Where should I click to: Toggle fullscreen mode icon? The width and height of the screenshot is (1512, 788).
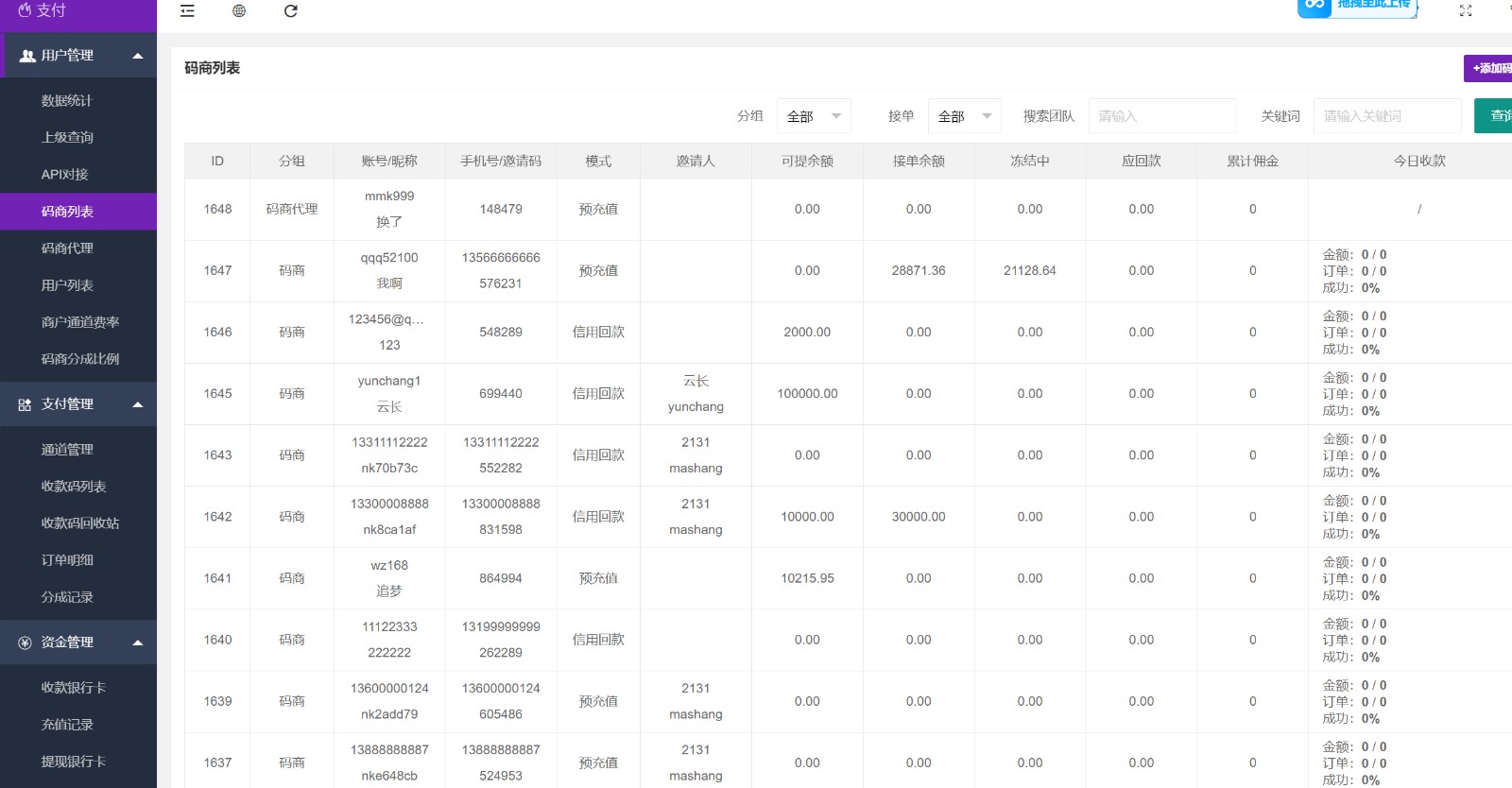(x=1466, y=11)
